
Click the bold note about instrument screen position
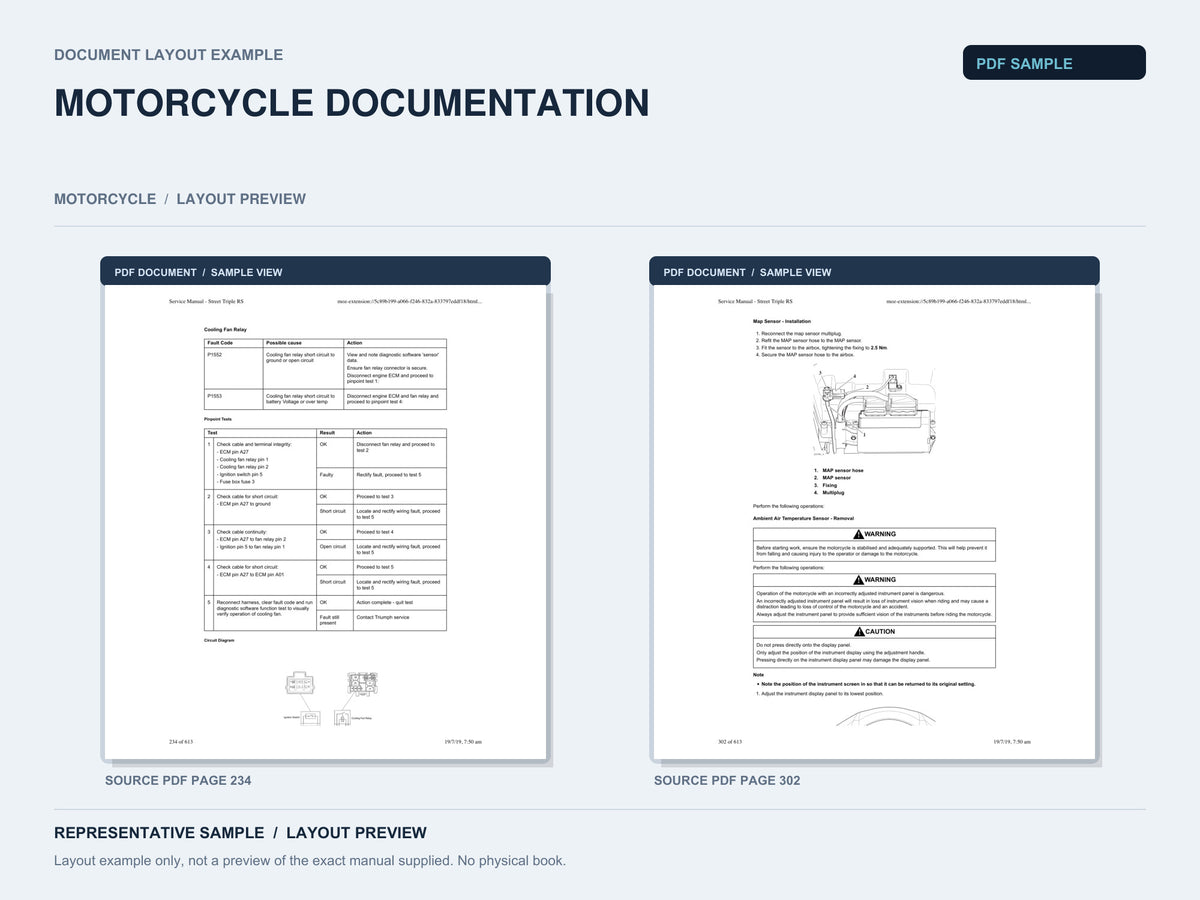coord(866,685)
